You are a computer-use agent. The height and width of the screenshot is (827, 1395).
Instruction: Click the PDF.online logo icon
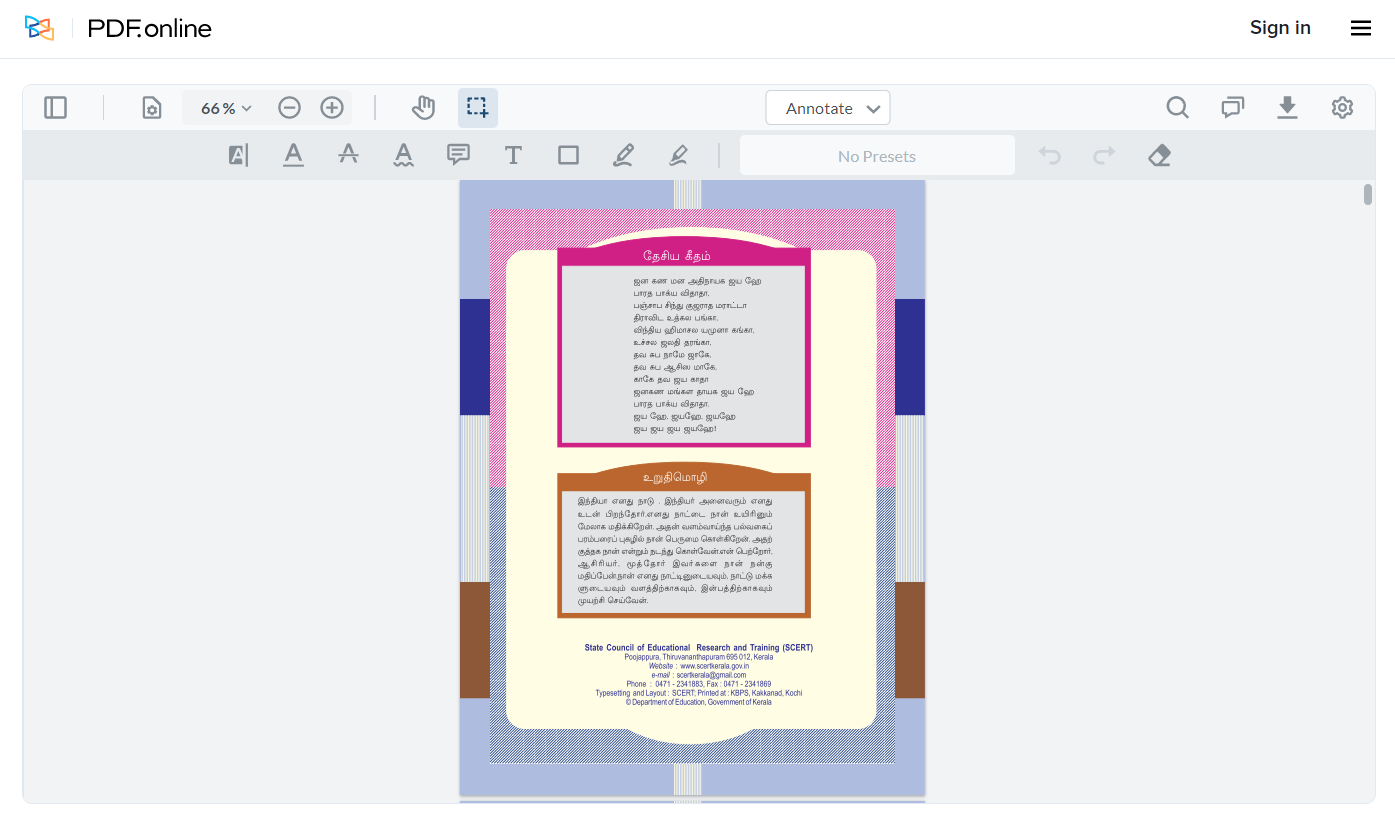click(39, 28)
